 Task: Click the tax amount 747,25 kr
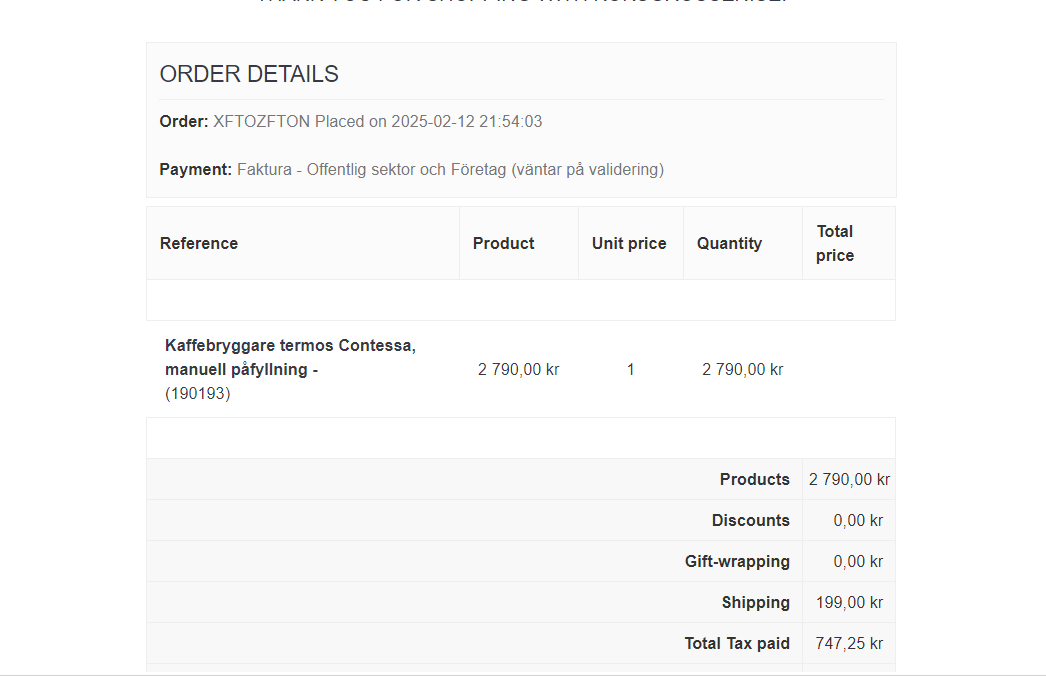point(848,643)
